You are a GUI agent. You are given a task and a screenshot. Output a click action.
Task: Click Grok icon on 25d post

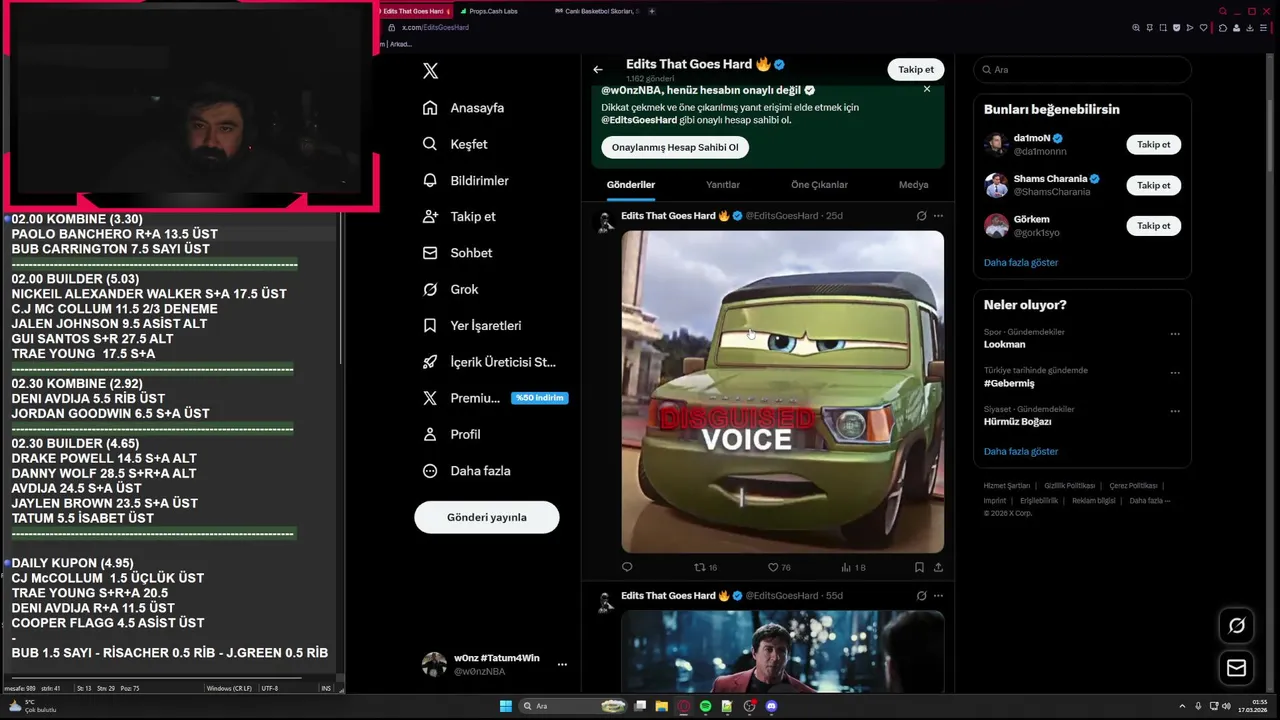click(x=921, y=216)
